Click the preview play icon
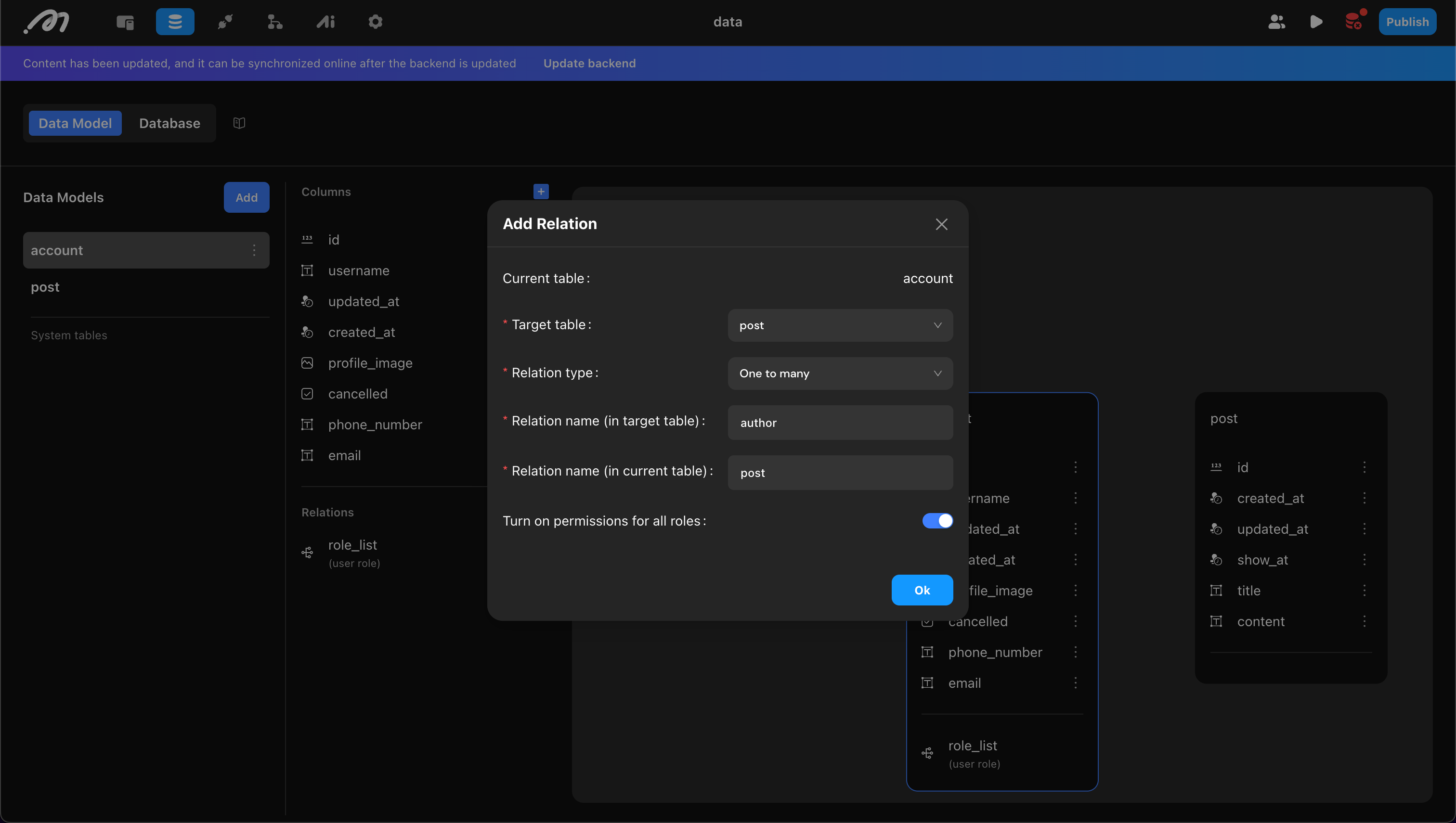This screenshot has height=823, width=1456. click(x=1316, y=22)
